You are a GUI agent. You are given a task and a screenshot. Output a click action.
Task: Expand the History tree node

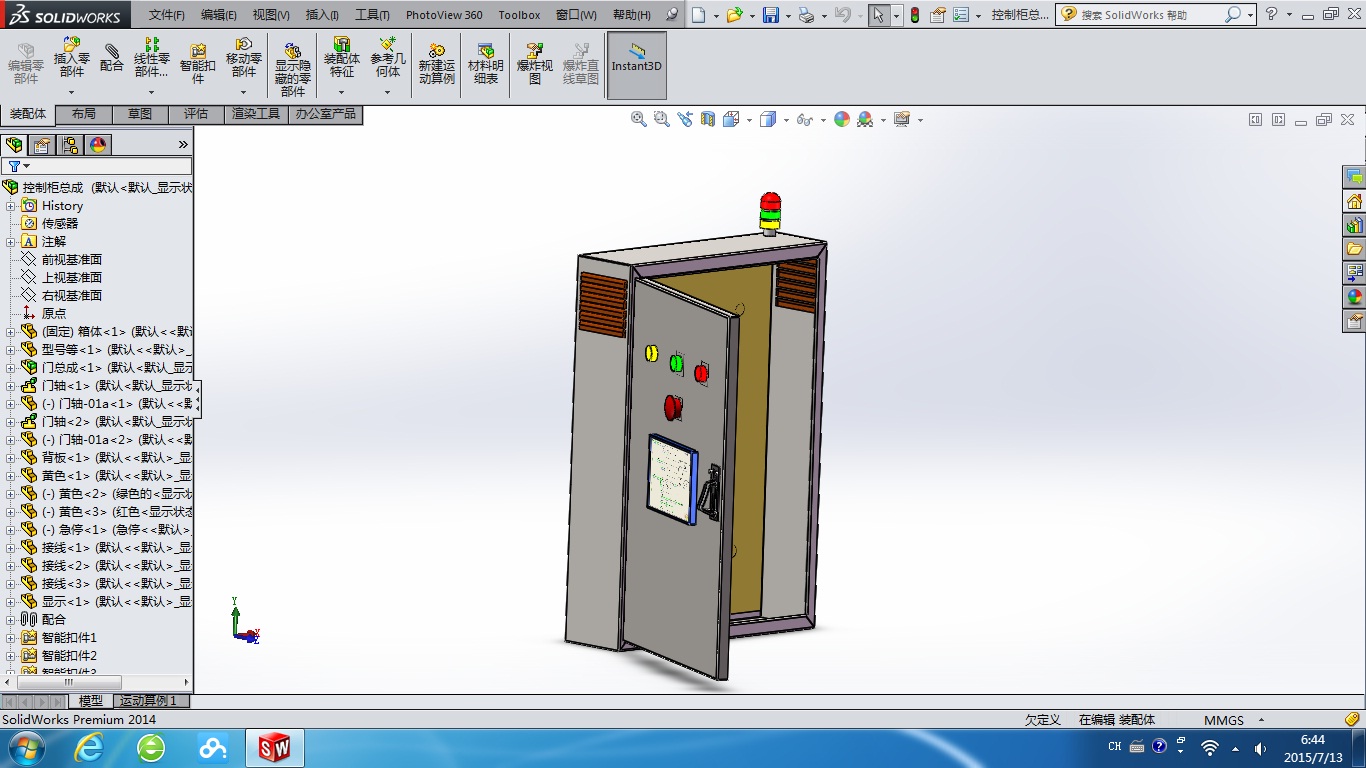pos(11,206)
